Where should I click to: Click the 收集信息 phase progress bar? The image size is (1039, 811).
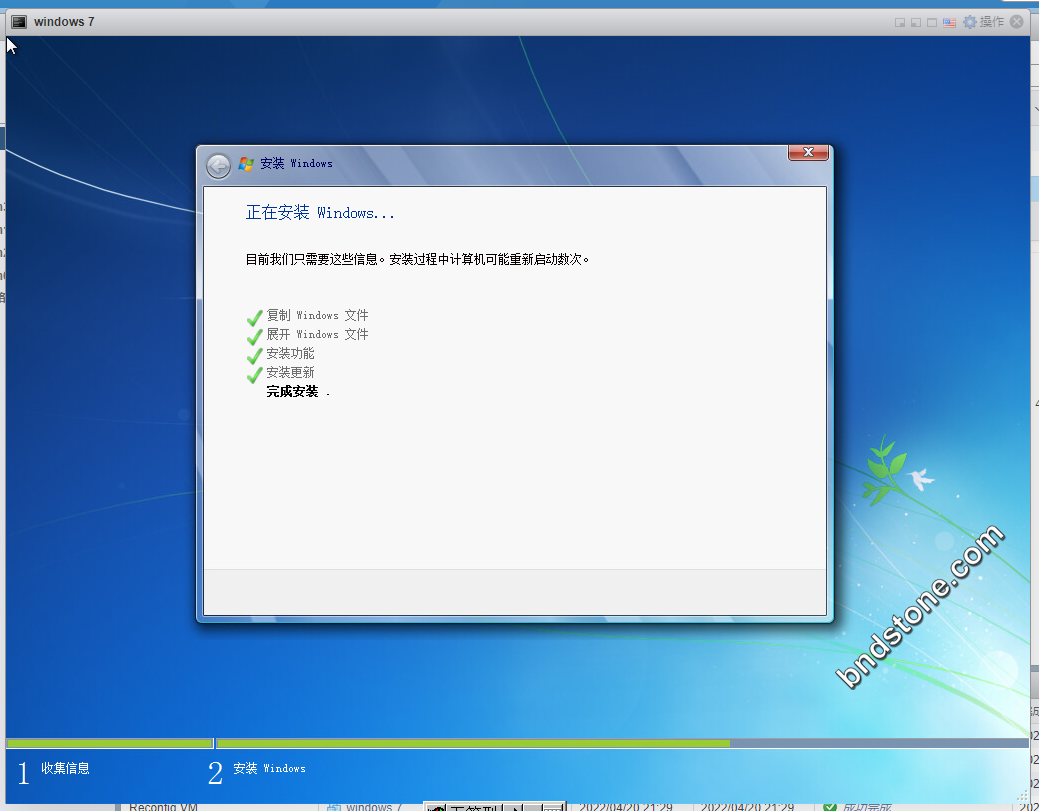pos(110,743)
